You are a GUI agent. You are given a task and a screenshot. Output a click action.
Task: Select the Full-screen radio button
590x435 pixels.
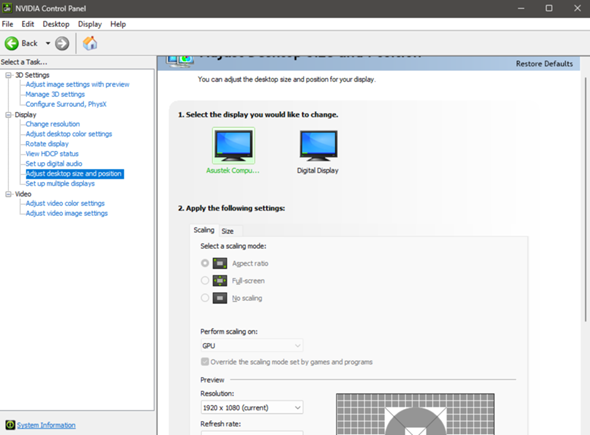point(205,280)
